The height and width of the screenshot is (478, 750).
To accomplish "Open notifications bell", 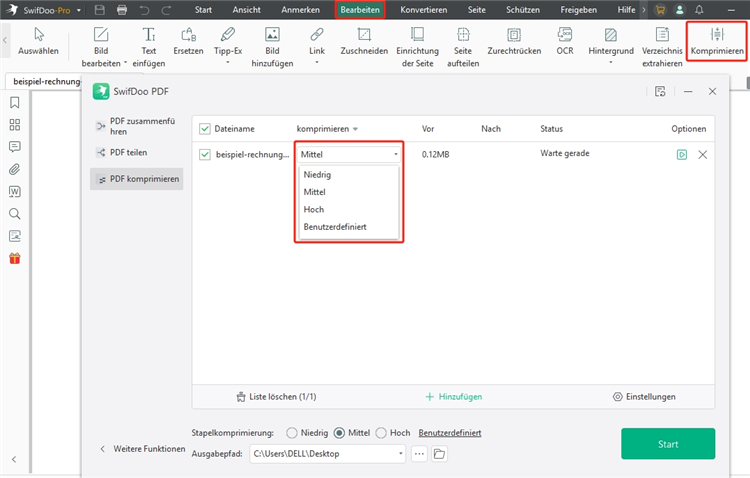I will [x=699, y=10].
